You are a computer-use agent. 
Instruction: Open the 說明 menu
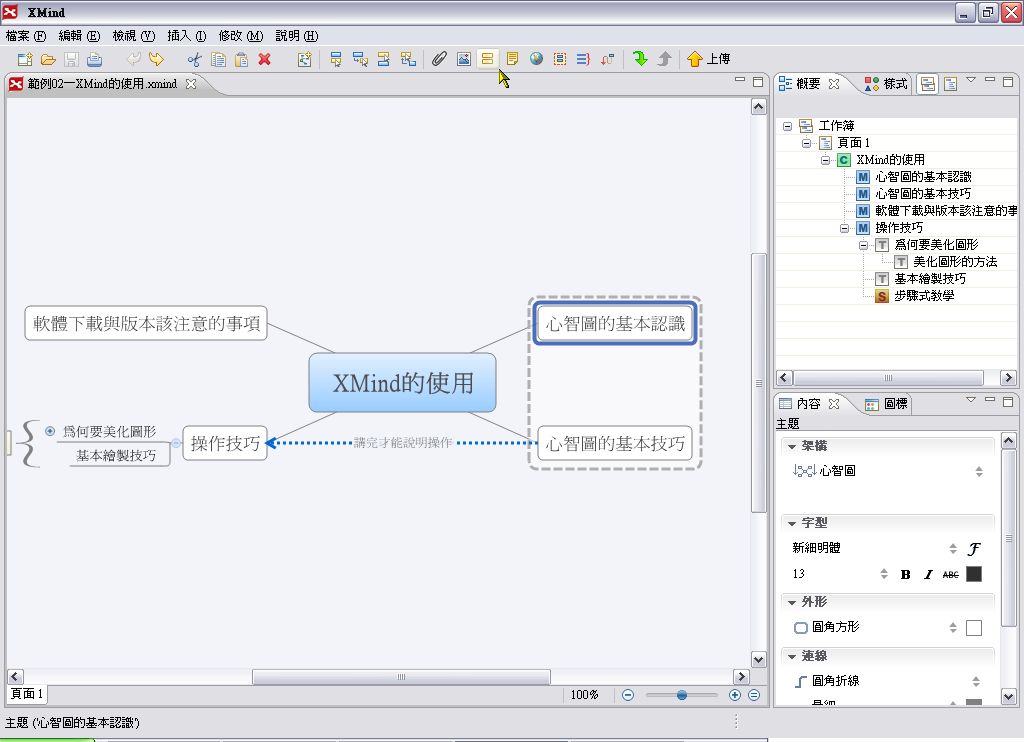pos(296,36)
